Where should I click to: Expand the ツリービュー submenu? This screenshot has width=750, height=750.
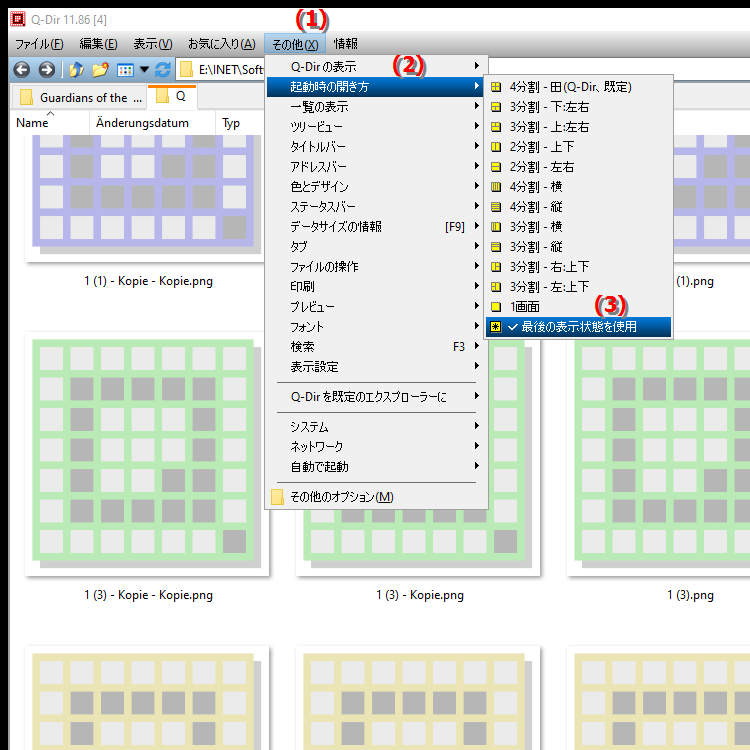(377, 127)
